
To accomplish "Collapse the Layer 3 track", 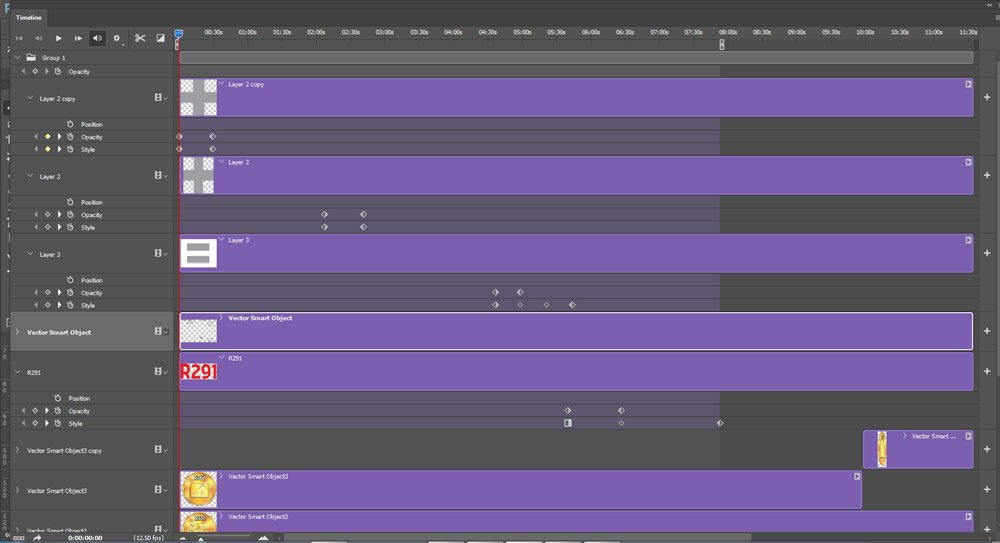I will click(x=30, y=254).
